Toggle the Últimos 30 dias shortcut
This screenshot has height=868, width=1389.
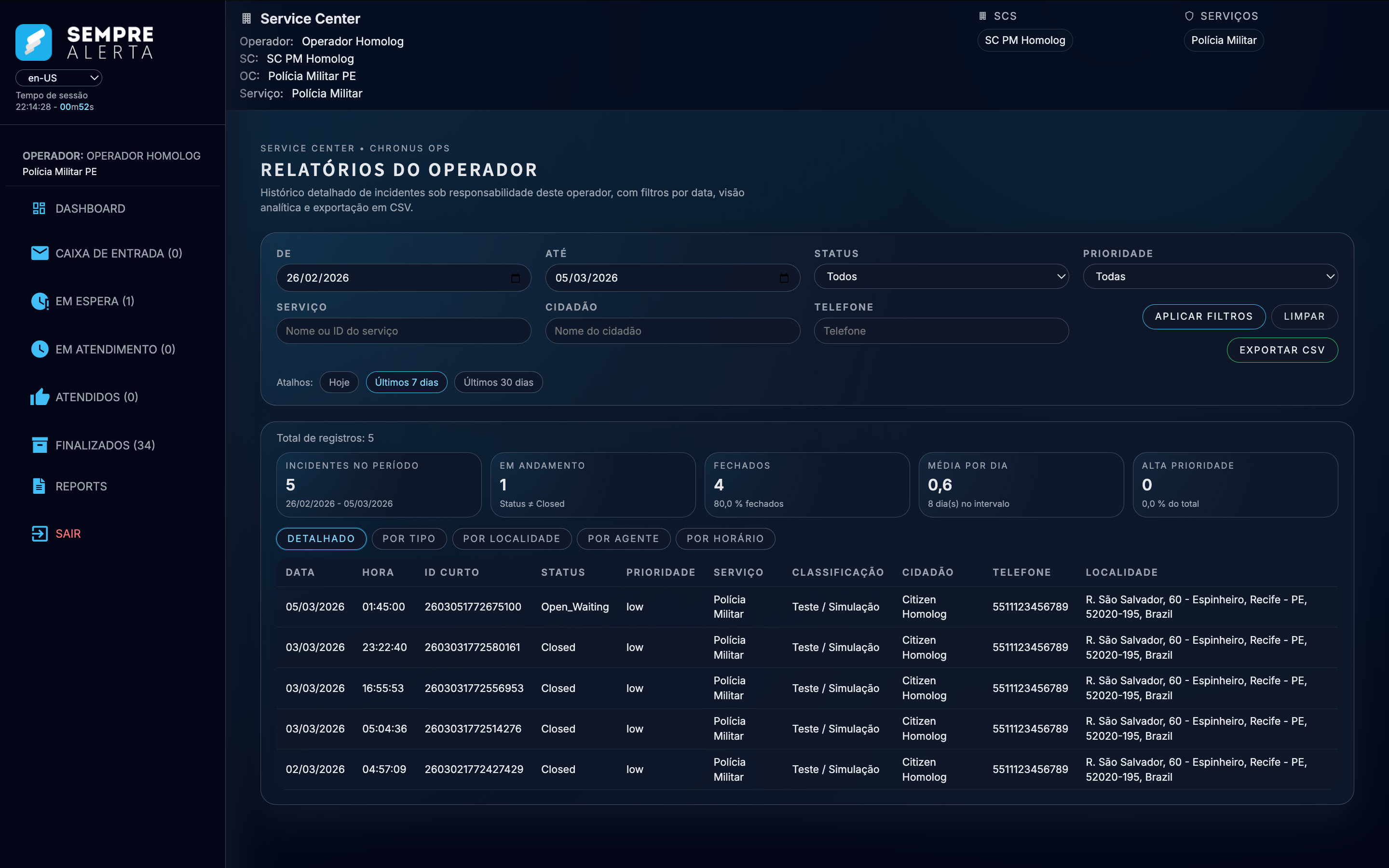point(498,382)
